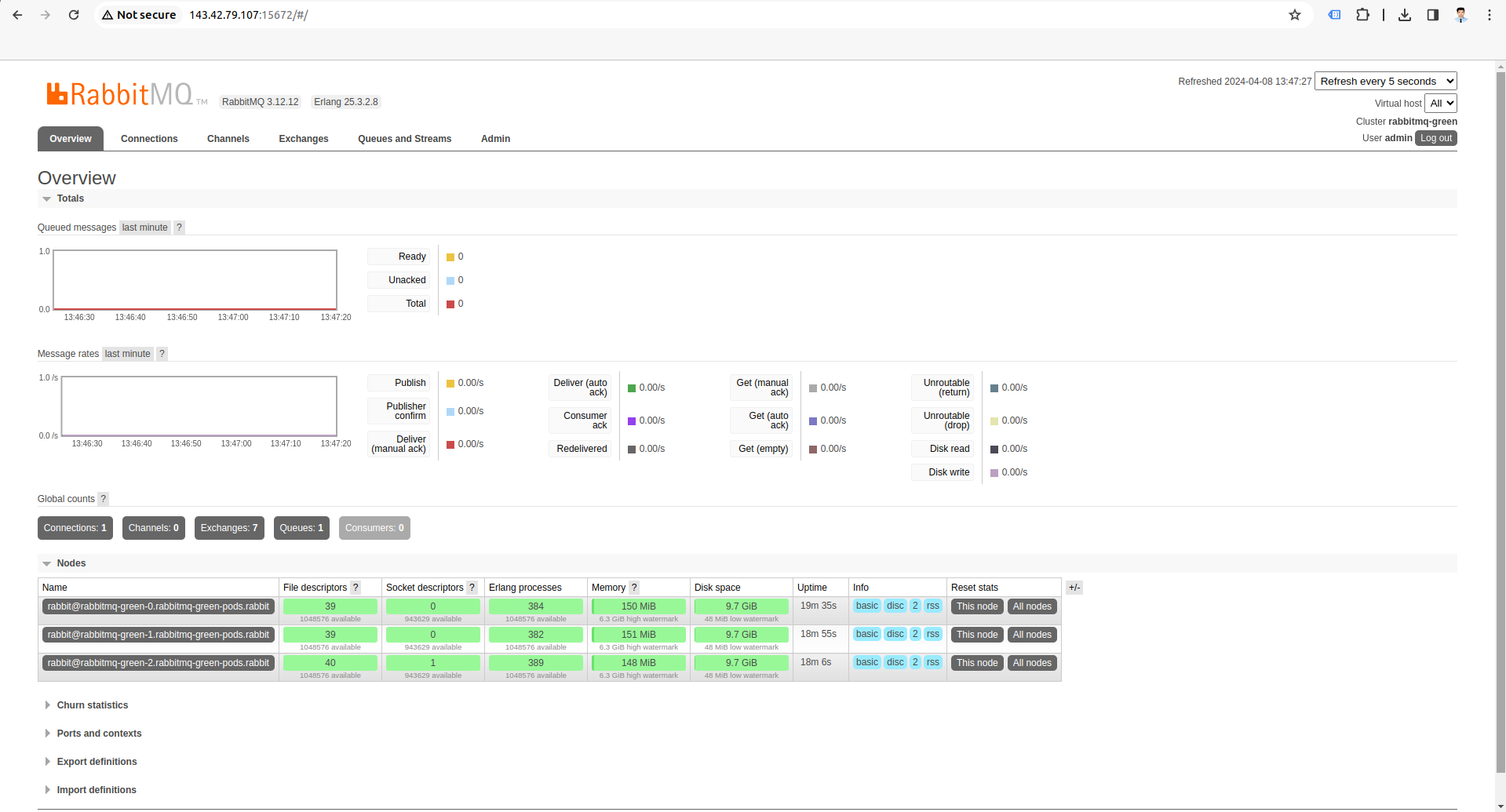Toggle node columns with +/- button
1506x812 pixels.
[x=1074, y=588]
